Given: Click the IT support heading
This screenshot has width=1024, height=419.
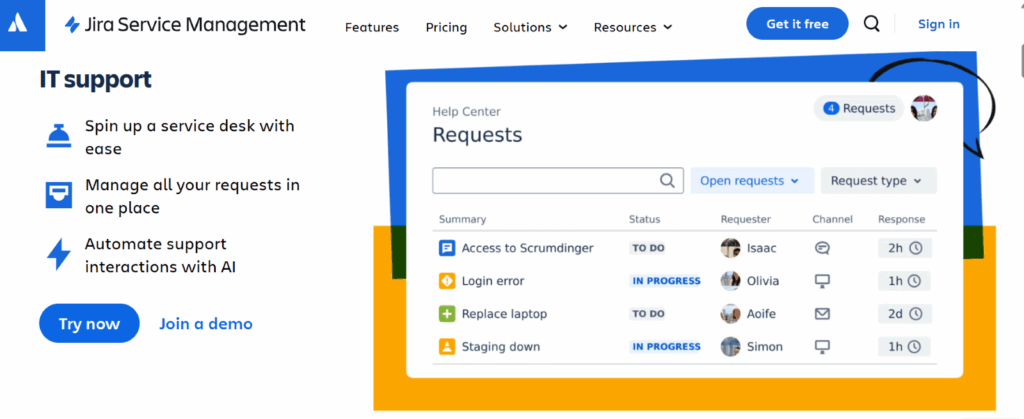Looking at the screenshot, I should tap(95, 80).
